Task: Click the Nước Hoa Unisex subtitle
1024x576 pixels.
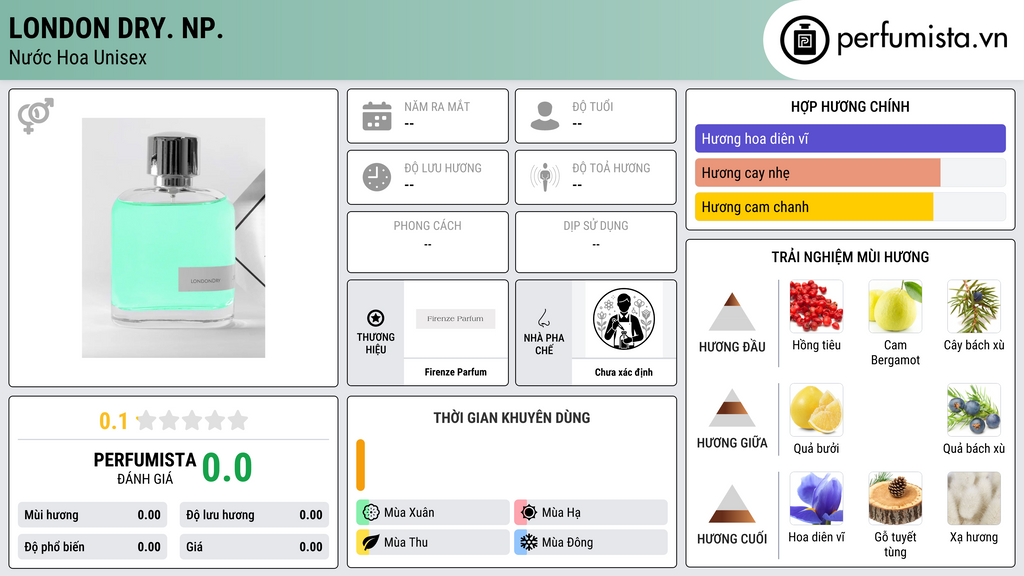Action: pos(78,57)
